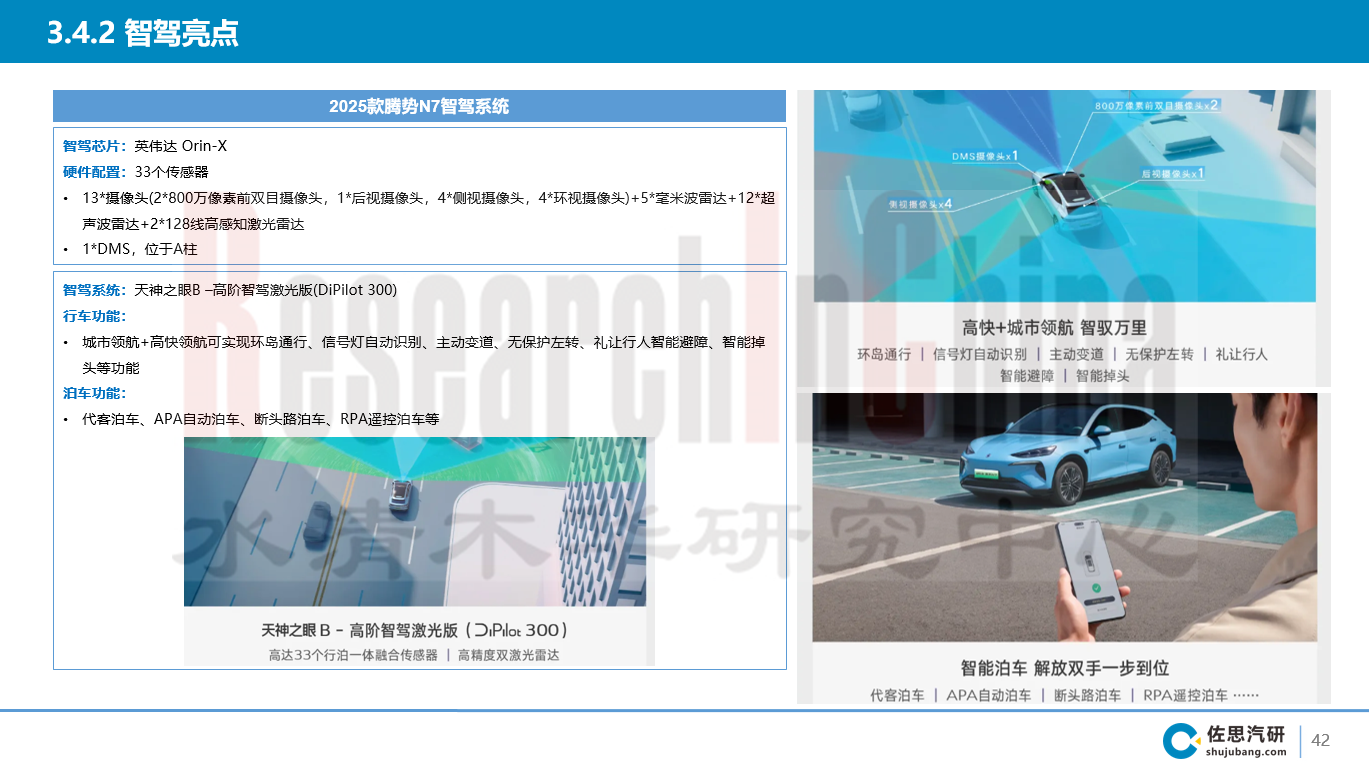Click the 智驾芯片: 英伟达 Orin-X line

(x=145, y=146)
